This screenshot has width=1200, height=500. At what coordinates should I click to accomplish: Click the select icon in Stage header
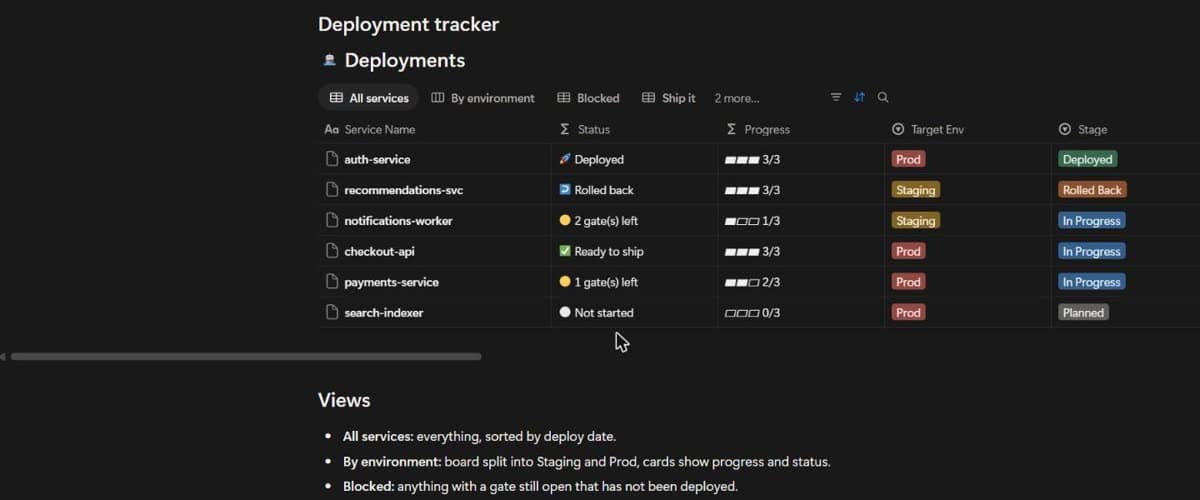click(1065, 129)
